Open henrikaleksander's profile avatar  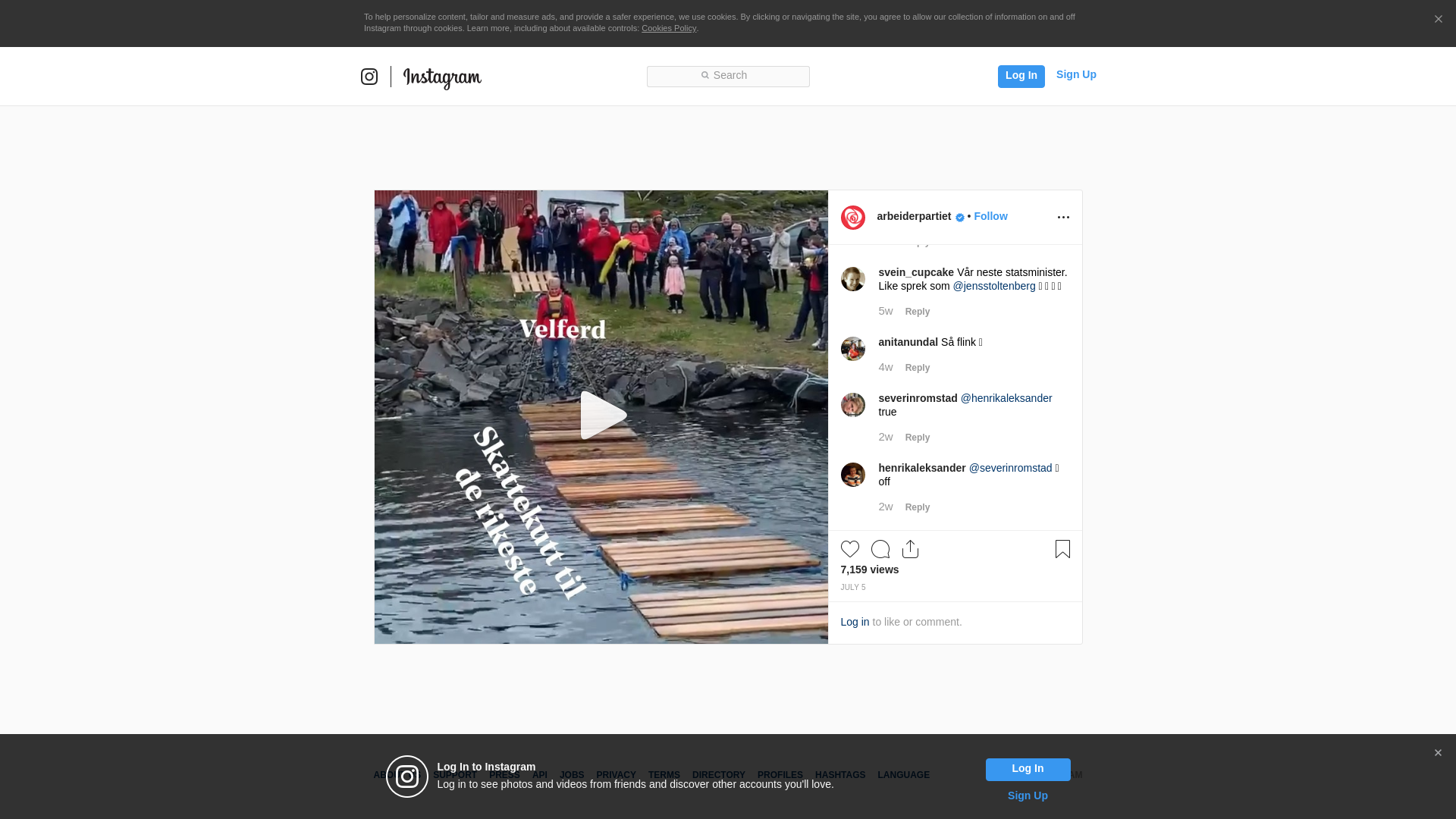click(x=853, y=475)
